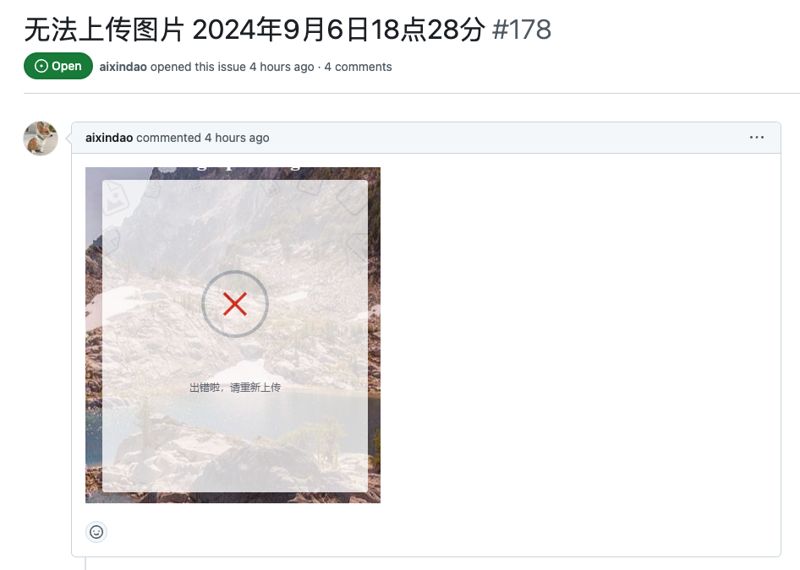
Task: Click 'opened this issue 4 hours ago' timestamp
Action: [232, 67]
